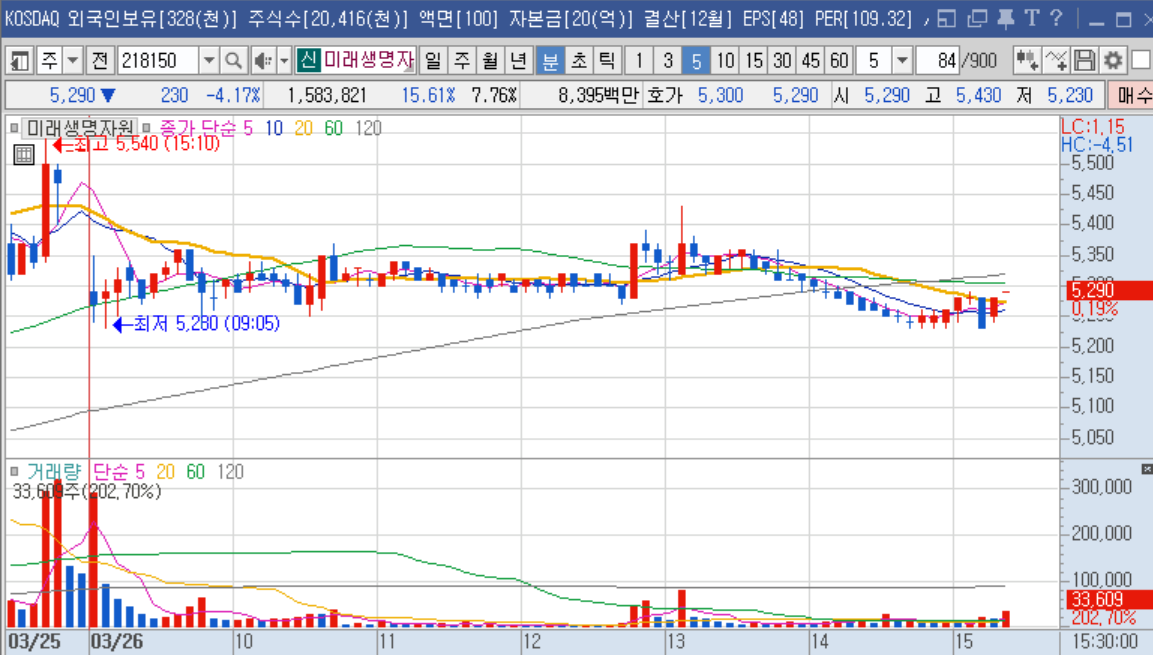
Task: Choose 60-minute interval
Action: (x=839, y=60)
